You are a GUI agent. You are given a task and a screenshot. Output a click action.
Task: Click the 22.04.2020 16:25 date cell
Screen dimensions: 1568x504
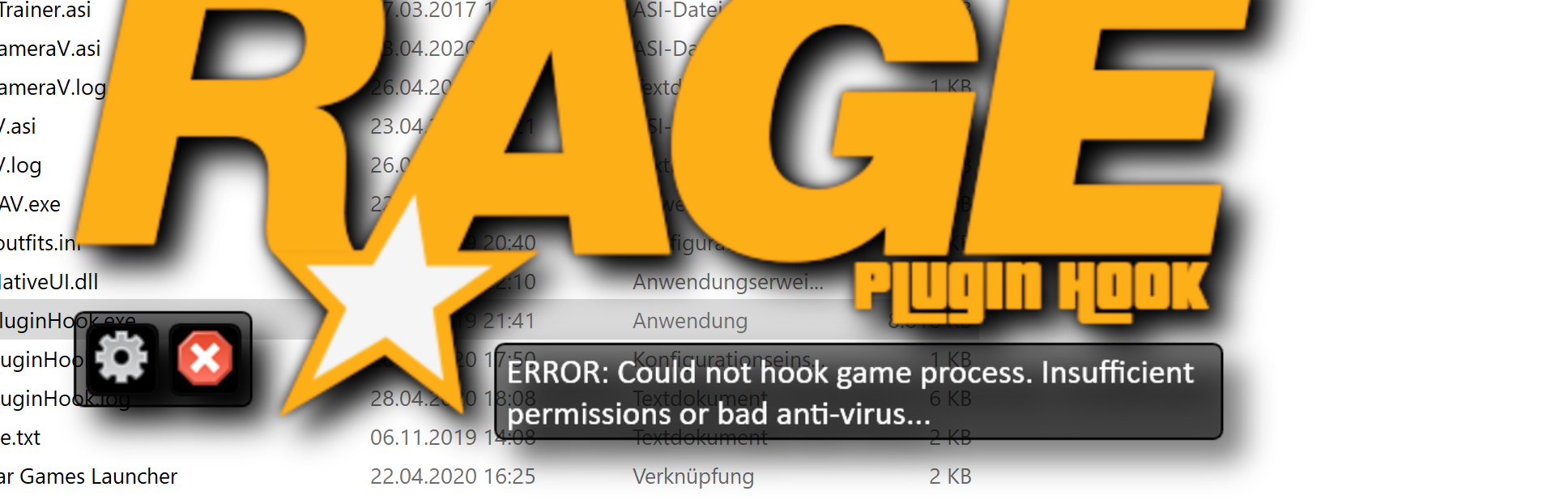coord(453,476)
